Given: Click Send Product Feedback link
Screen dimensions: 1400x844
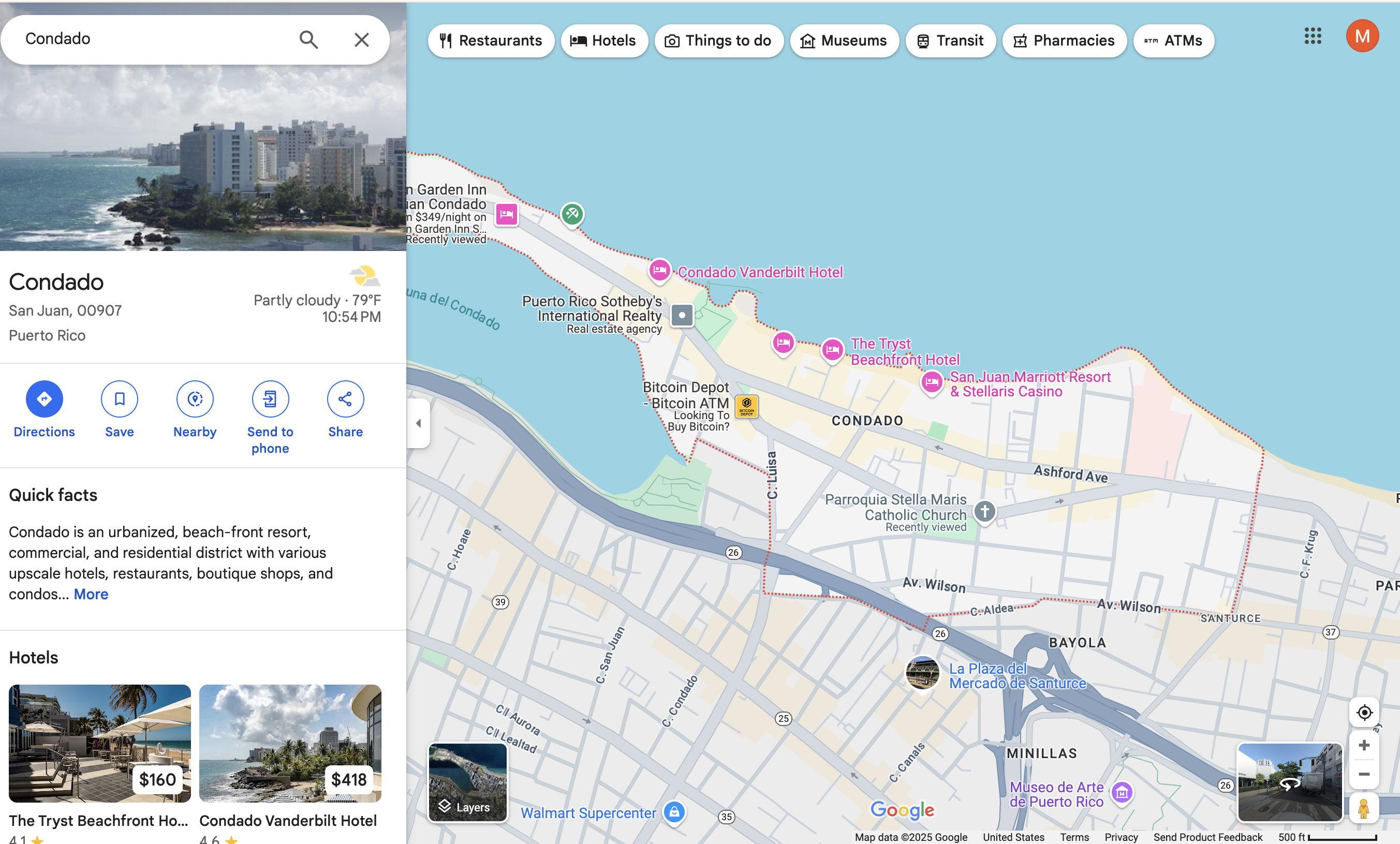Looking at the screenshot, I should [1207, 837].
